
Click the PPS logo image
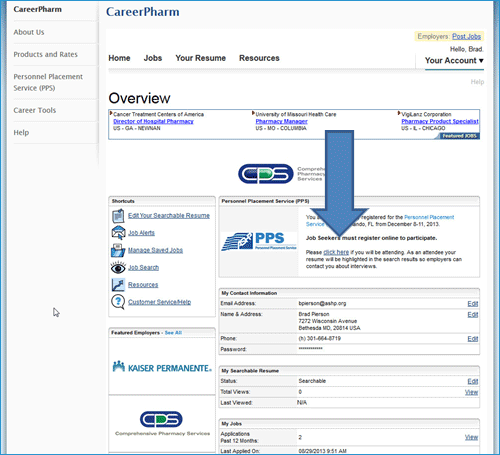pyautogui.click(x=259, y=241)
